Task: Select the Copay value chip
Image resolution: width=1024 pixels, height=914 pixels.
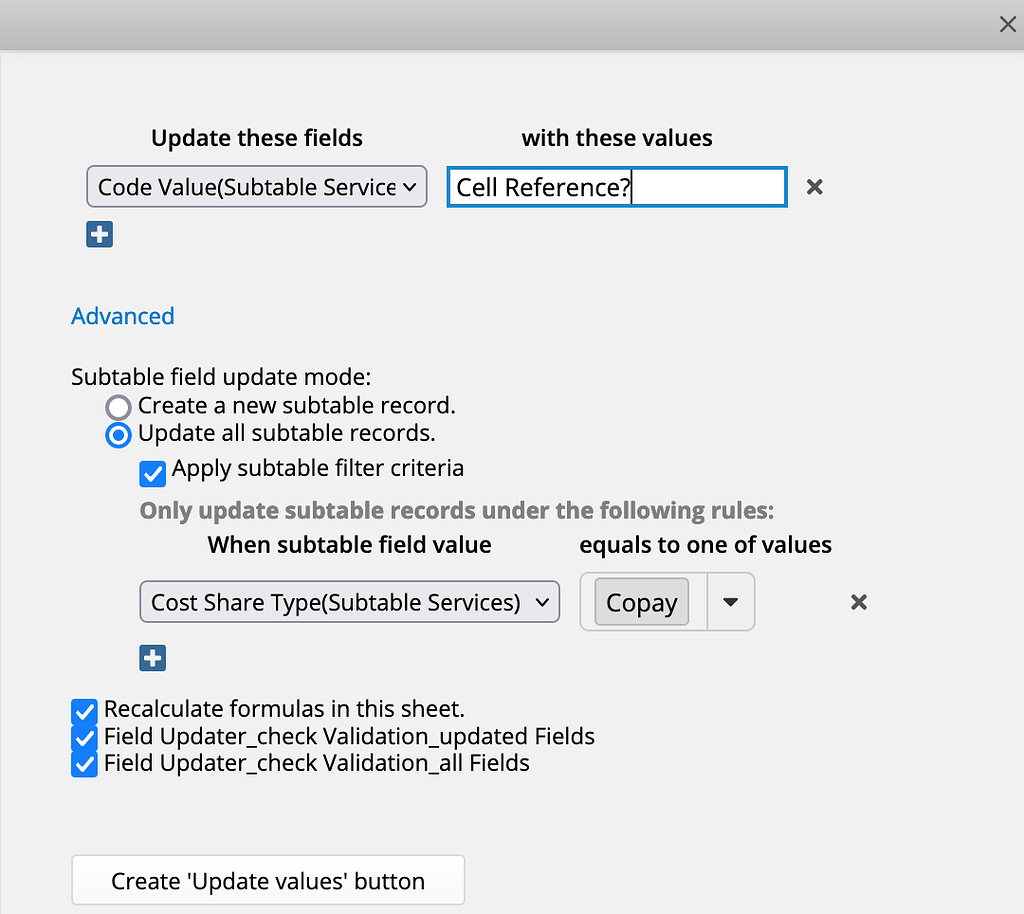Action: [641, 602]
